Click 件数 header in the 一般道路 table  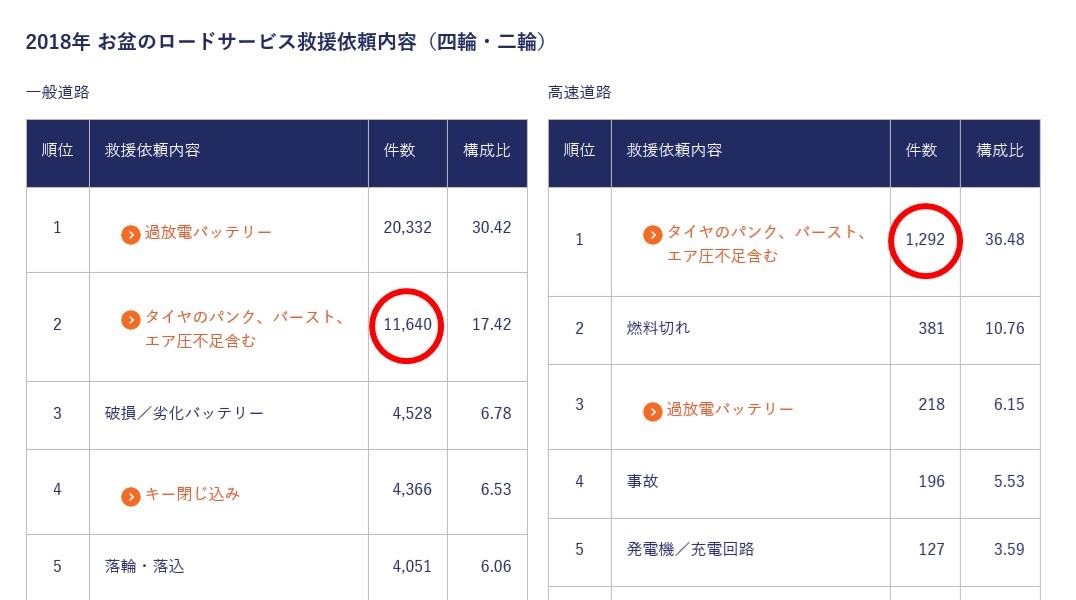pyautogui.click(x=400, y=151)
